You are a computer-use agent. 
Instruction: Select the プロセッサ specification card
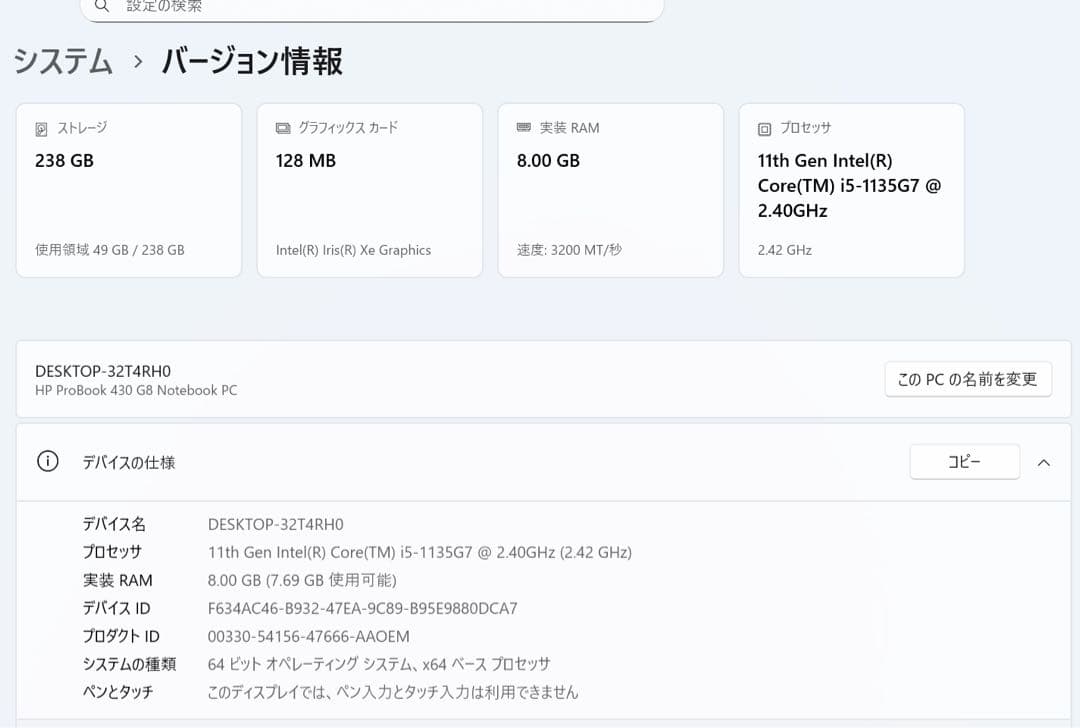851,189
